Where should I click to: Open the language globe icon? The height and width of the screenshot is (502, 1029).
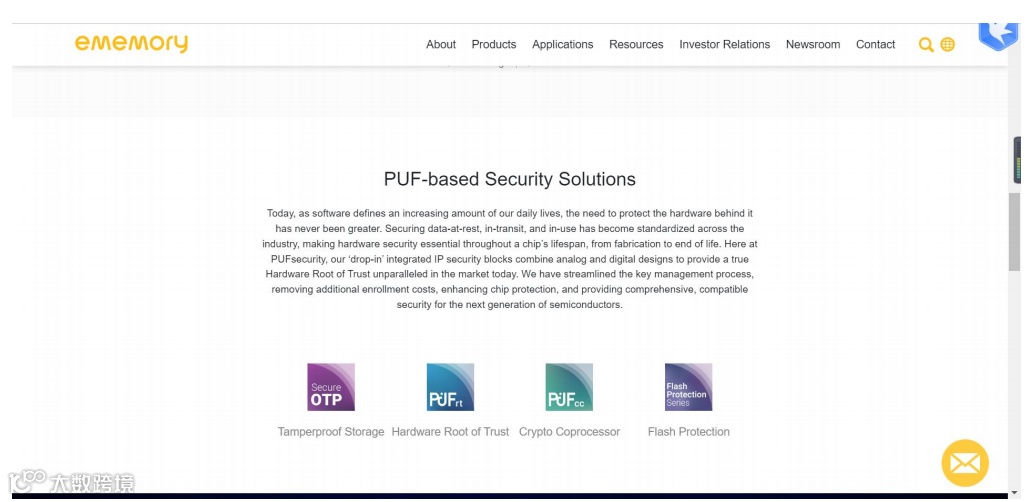tap(948, 45)
